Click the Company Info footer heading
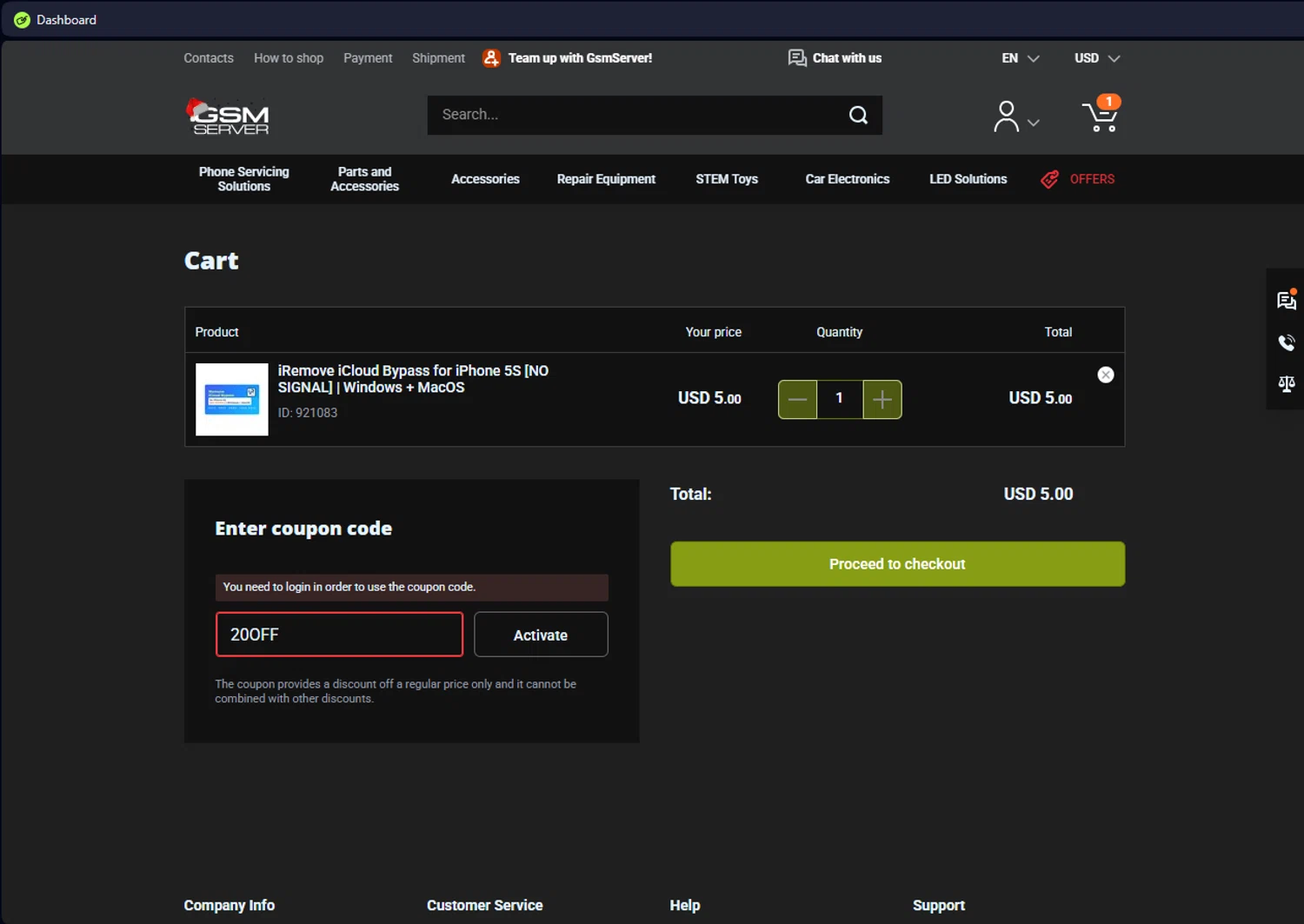Image resolution: width=1304 pixels, height=924 pixels. click(230, 905)
